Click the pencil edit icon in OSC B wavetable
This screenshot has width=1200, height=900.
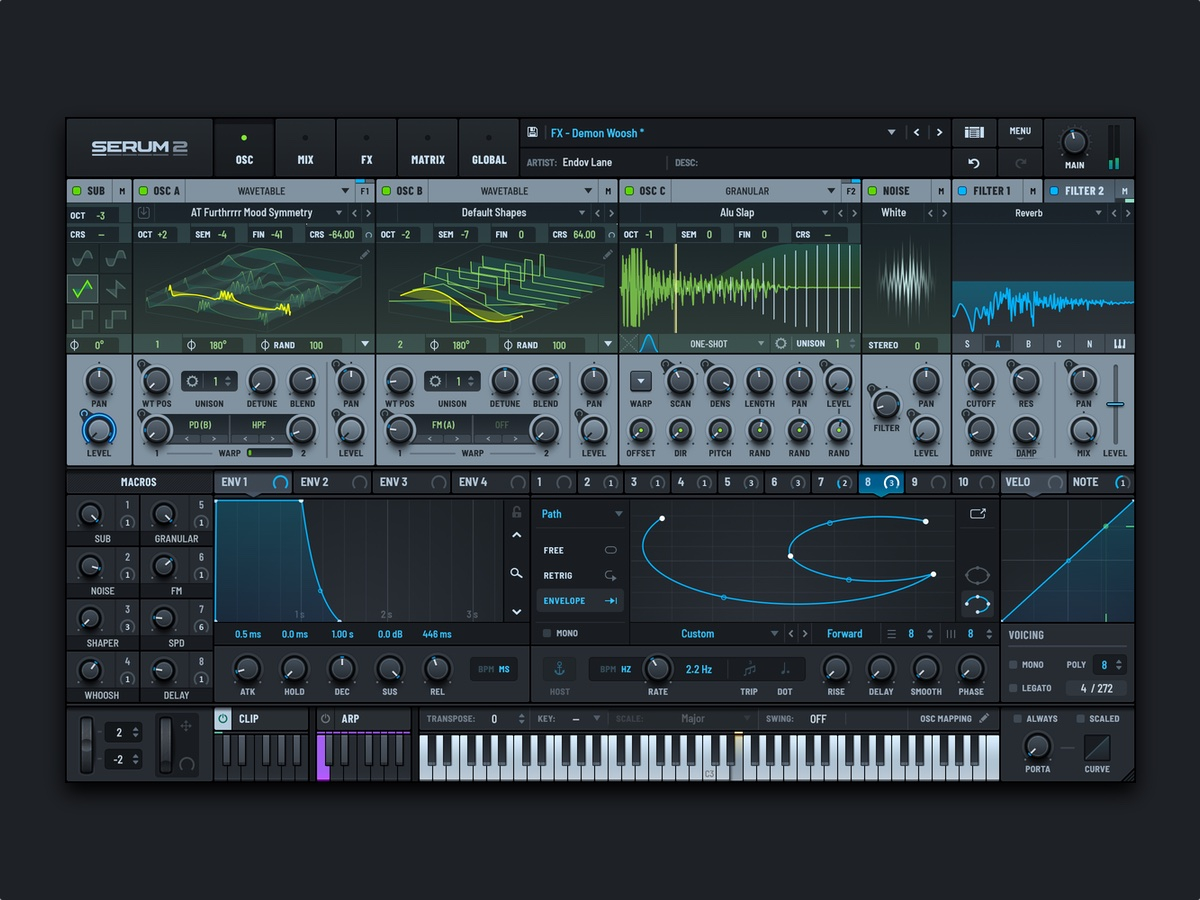[x=608, y=255]
